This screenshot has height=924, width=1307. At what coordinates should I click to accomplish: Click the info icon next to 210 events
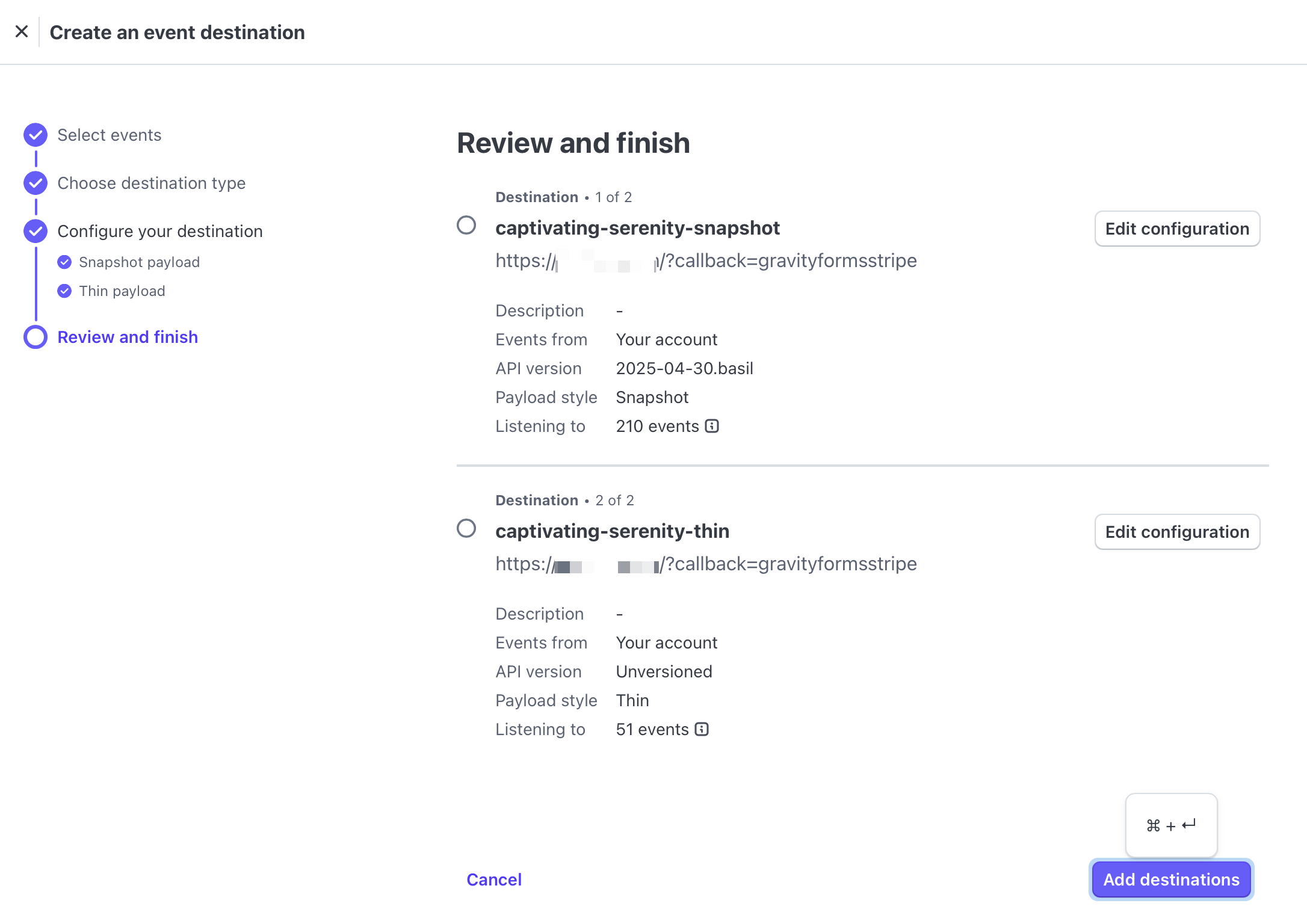click(x=712, y=427)
